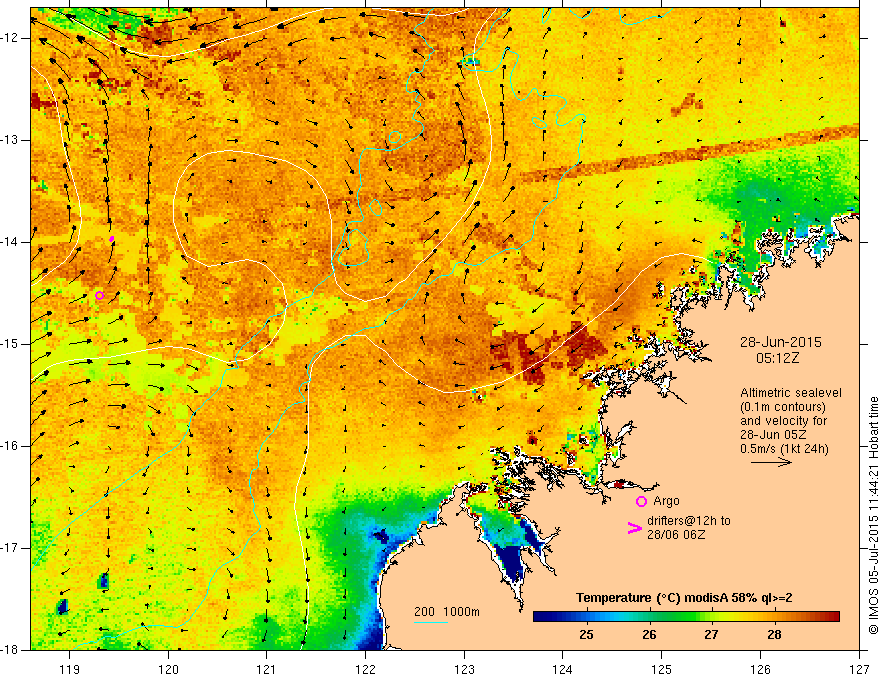Click the colorbar tick label 28
The width and height of the screenshot is (880, 680).
774,635
